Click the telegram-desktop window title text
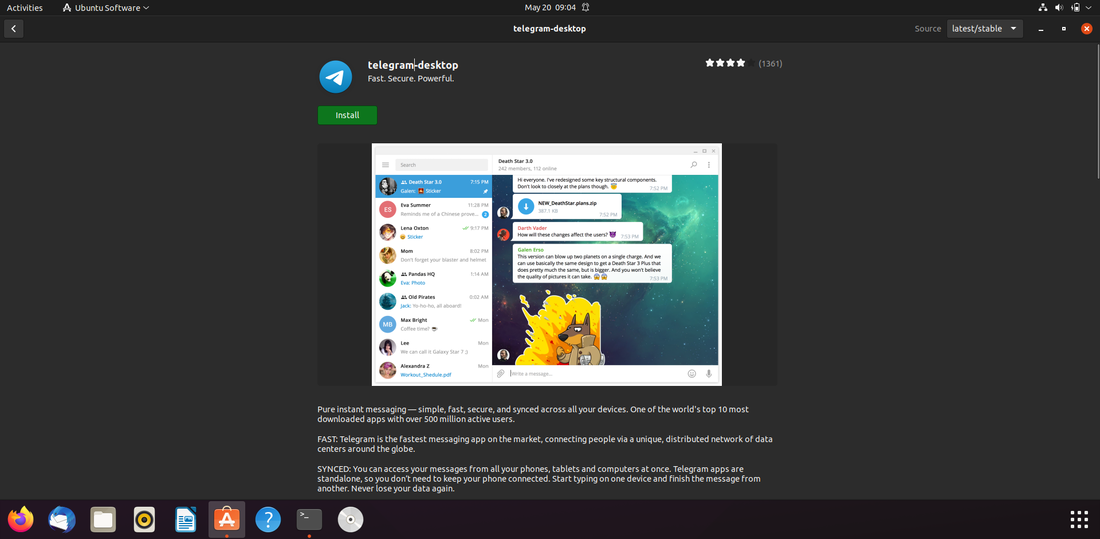 click(549, 29)
